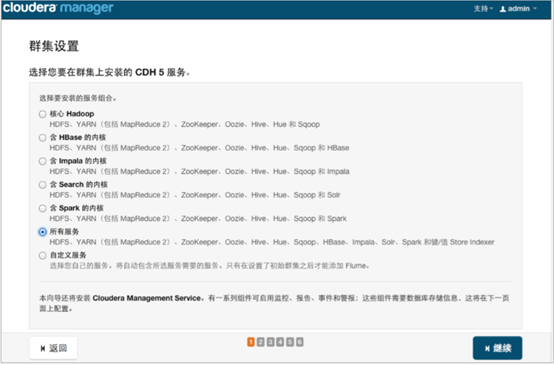Click the 含 Impala 的内核 label

(x=78, y=161)
